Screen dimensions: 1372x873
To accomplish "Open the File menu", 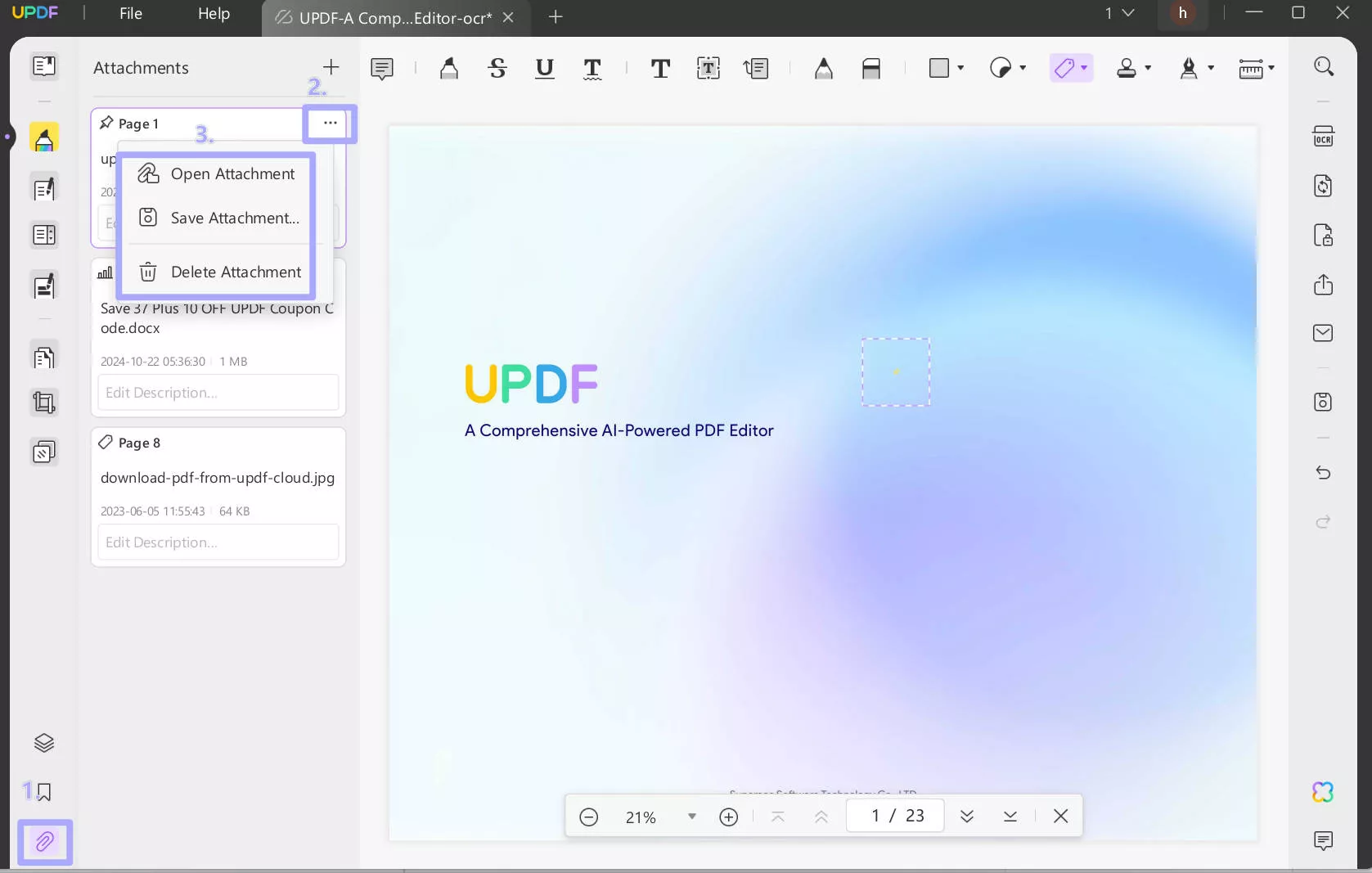I will (131, 14).
